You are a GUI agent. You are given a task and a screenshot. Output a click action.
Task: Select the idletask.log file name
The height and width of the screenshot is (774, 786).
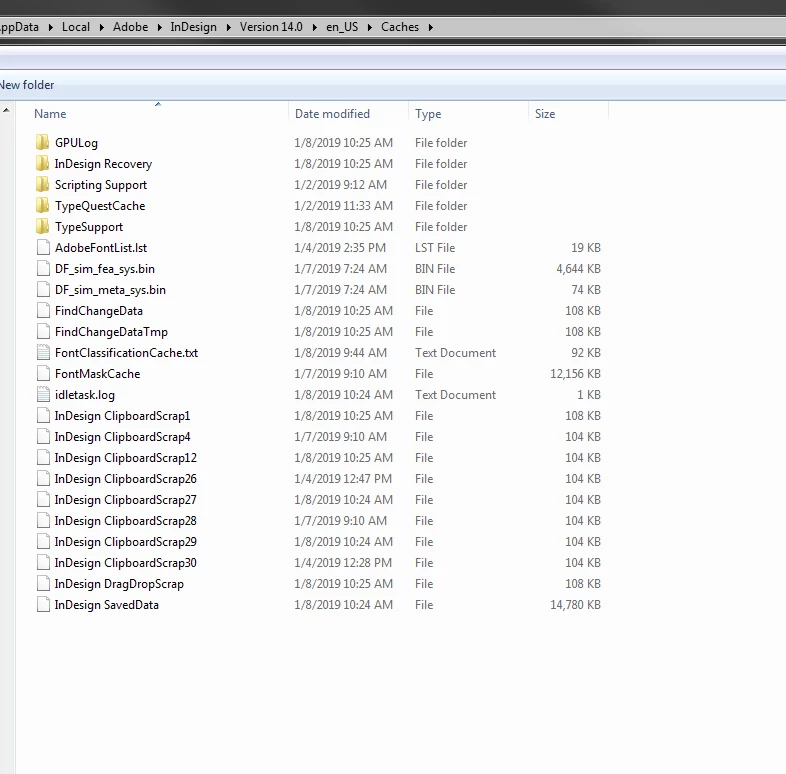[x=85, y=395]
